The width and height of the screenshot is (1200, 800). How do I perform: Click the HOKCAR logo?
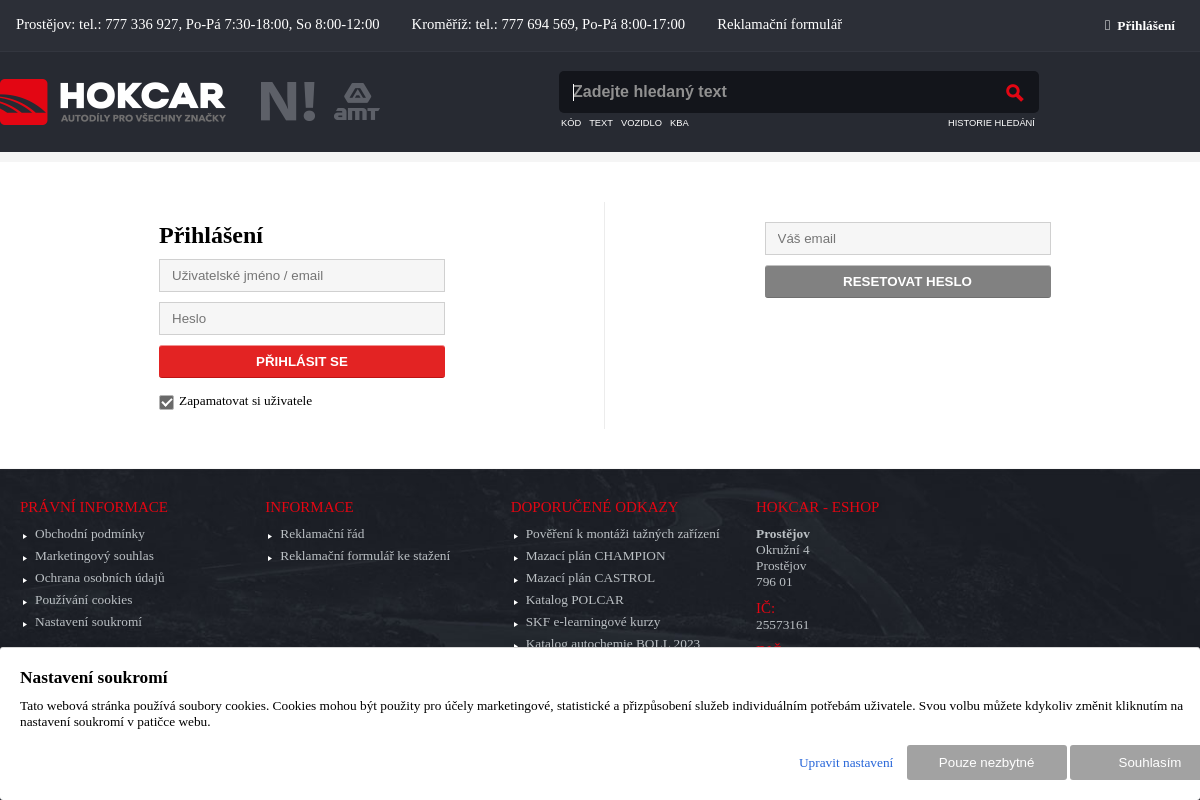(x=113, y=102)
